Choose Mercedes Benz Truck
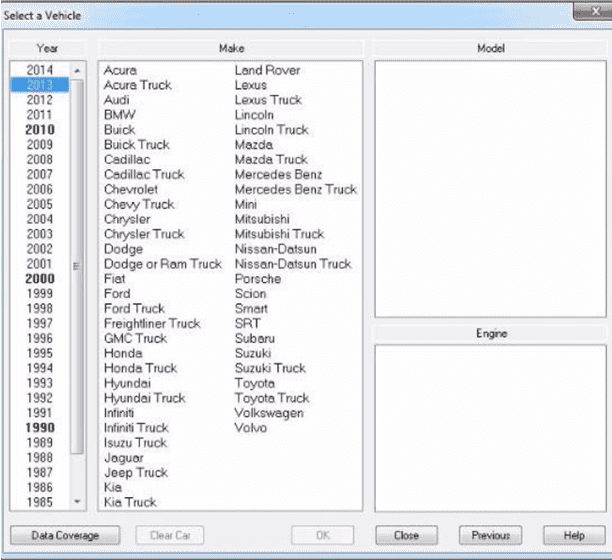This screenshot has width=612, height=560. point(295,189)
